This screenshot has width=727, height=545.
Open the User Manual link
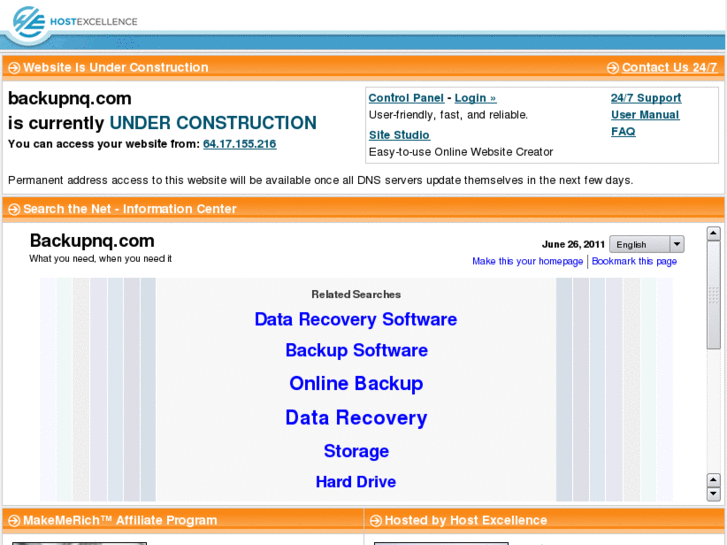click(x=645, y=115)
